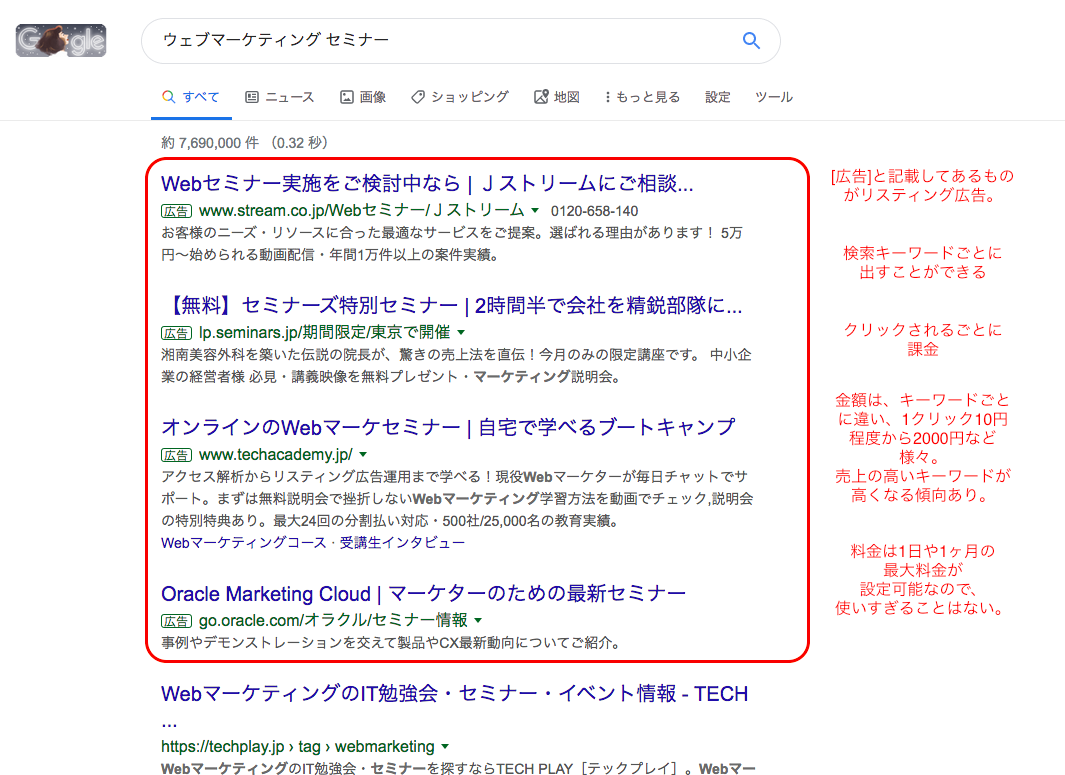
Task: Click the Google doodle logo
Action: click(61, 40)
